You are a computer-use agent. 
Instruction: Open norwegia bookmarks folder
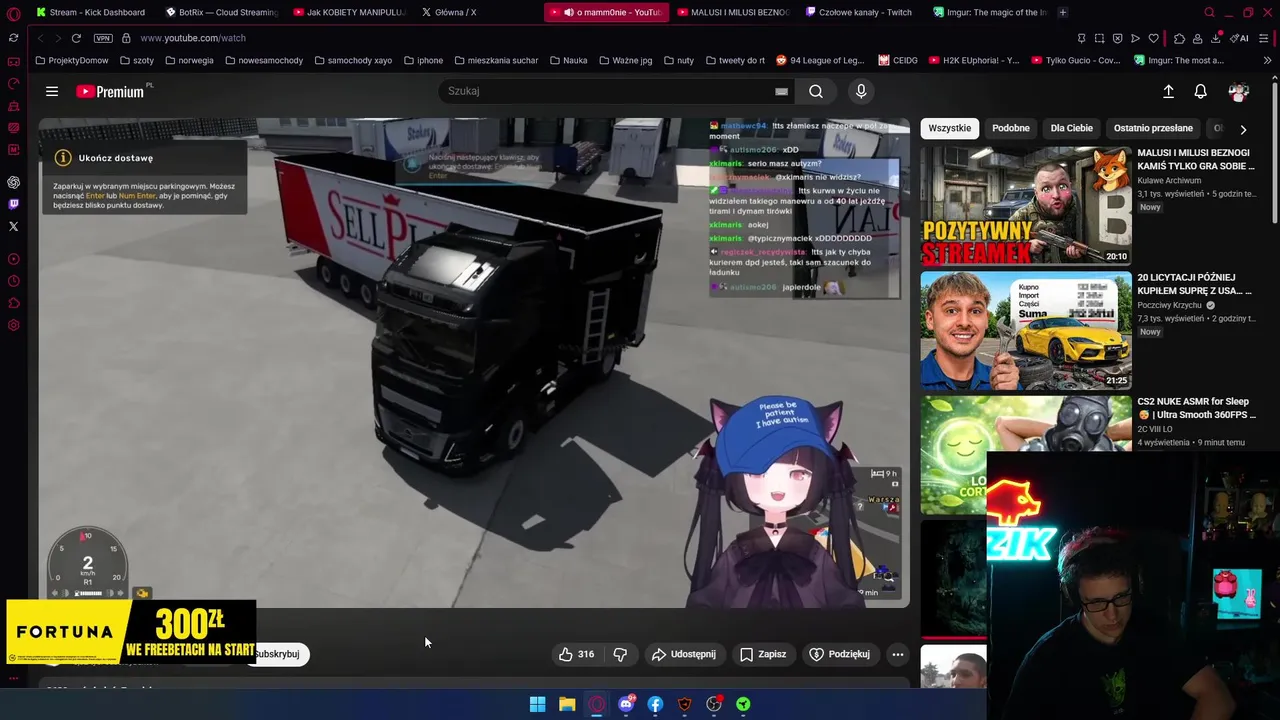click(189, 60)
